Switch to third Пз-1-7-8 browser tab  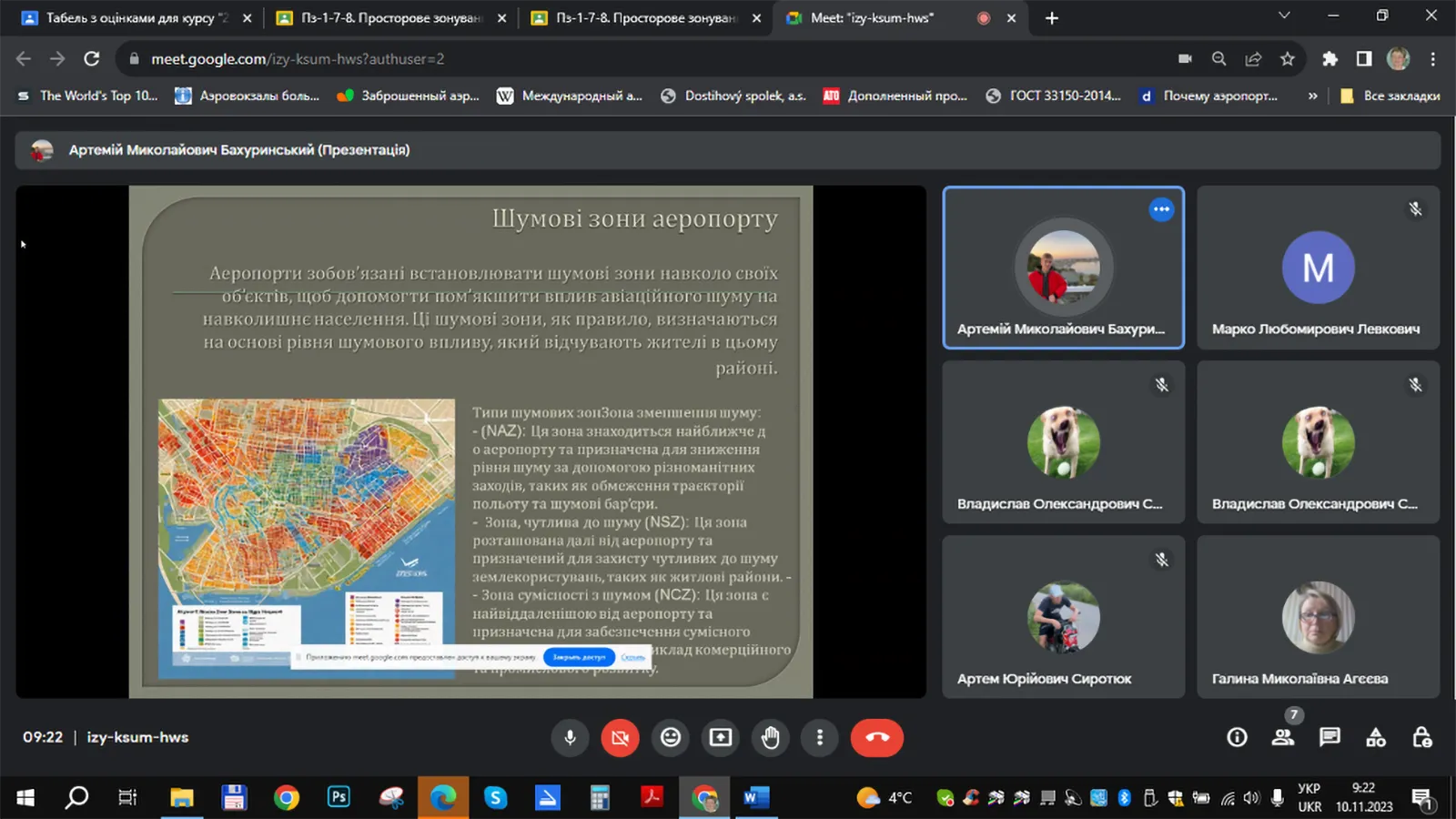[646, 17]
